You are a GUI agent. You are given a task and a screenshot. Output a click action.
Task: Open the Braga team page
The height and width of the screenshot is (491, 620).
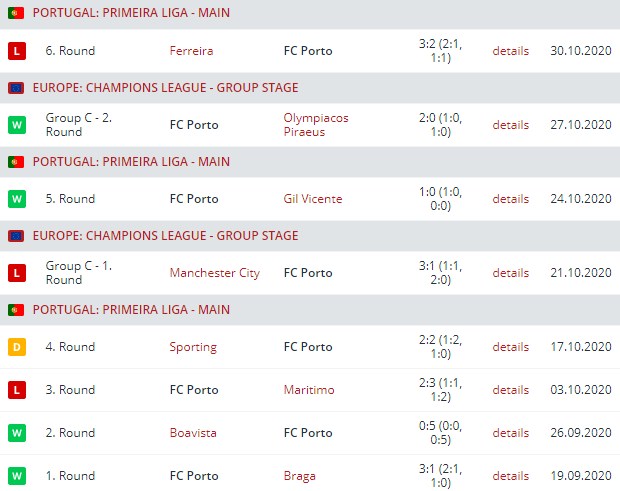[x=301, y=475]
